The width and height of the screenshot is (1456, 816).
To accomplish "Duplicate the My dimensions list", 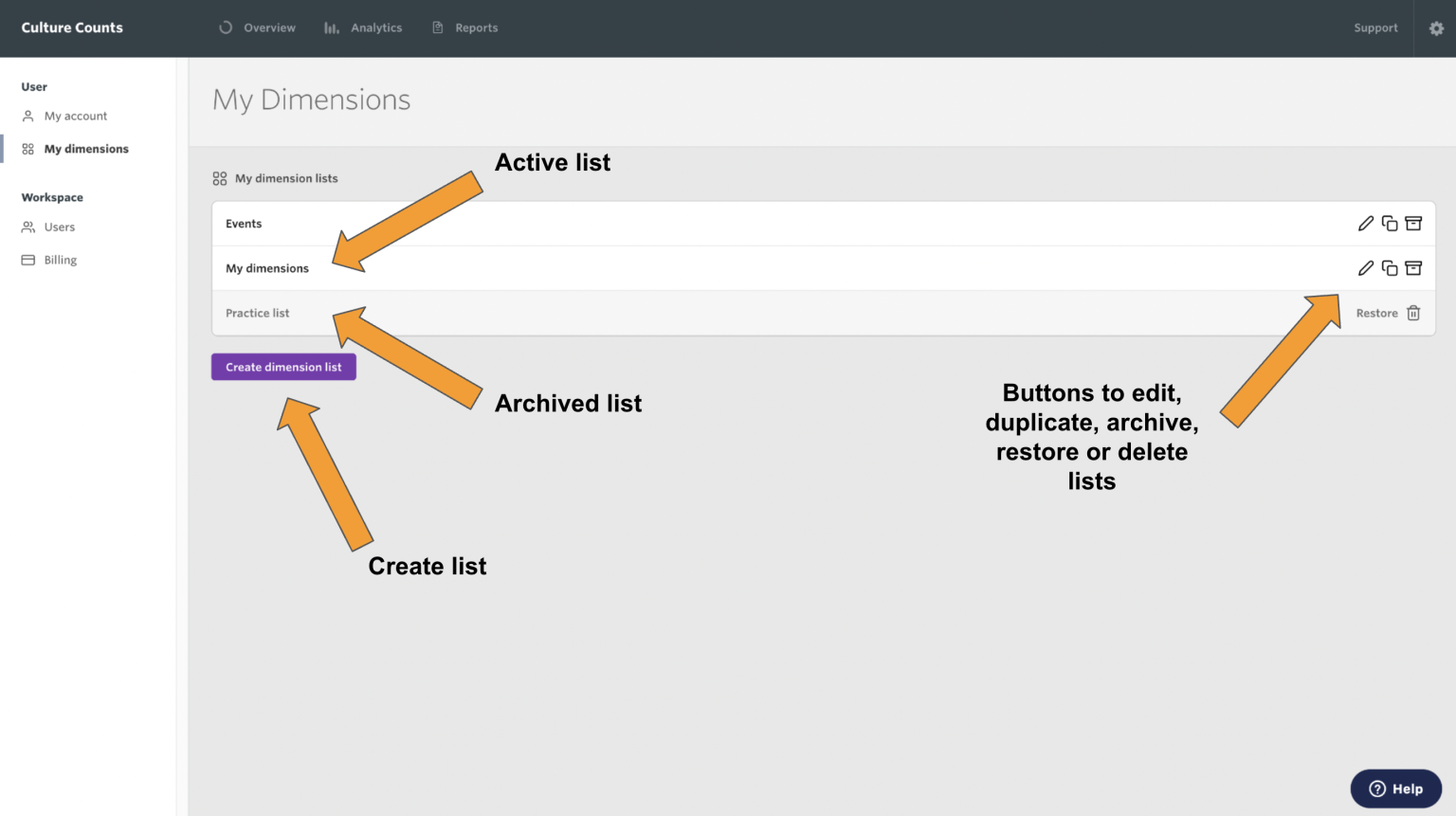I will pyautogui.click(x=1390, y=268).
